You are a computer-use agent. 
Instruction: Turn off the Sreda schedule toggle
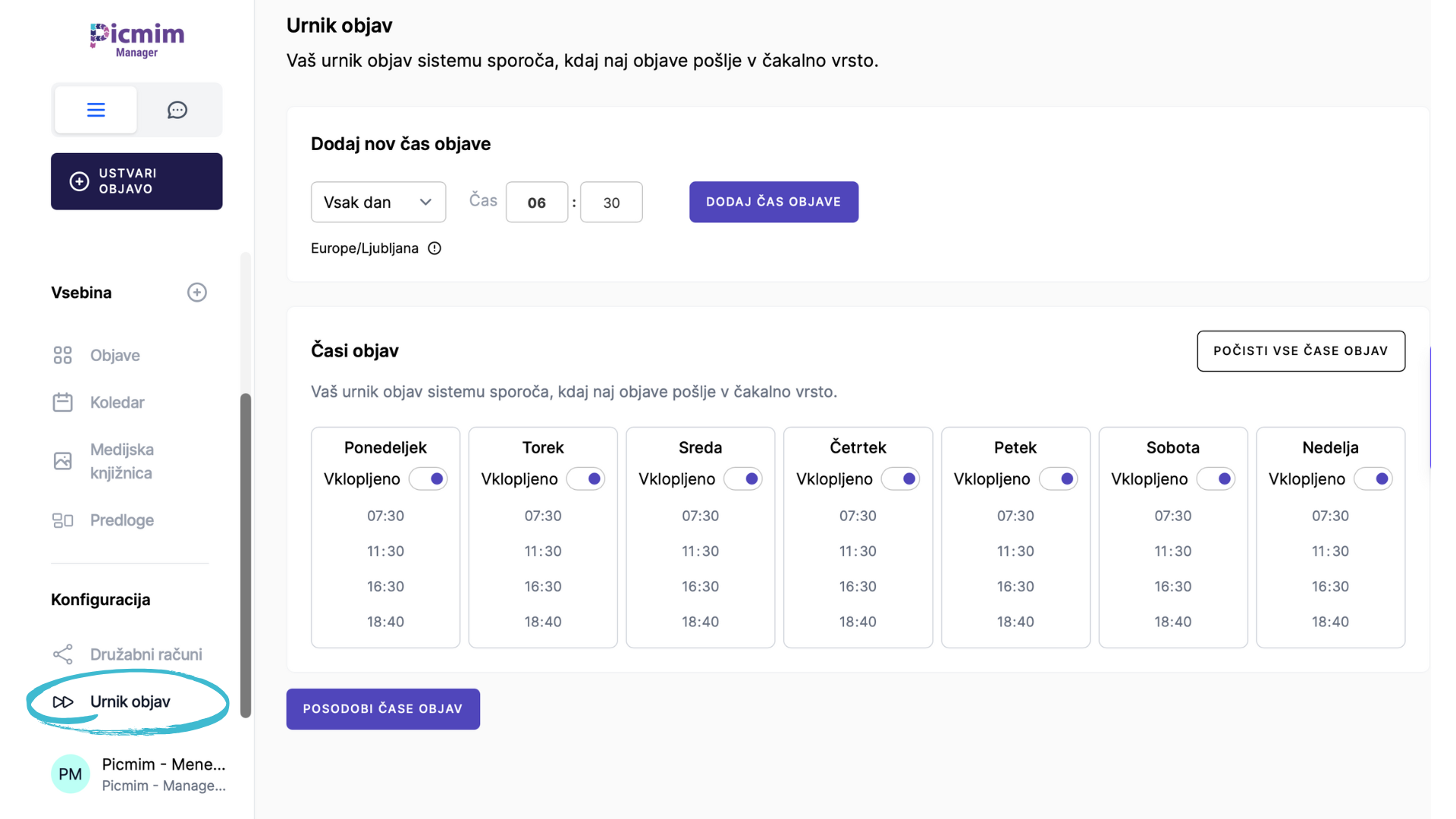click(743, 479)
